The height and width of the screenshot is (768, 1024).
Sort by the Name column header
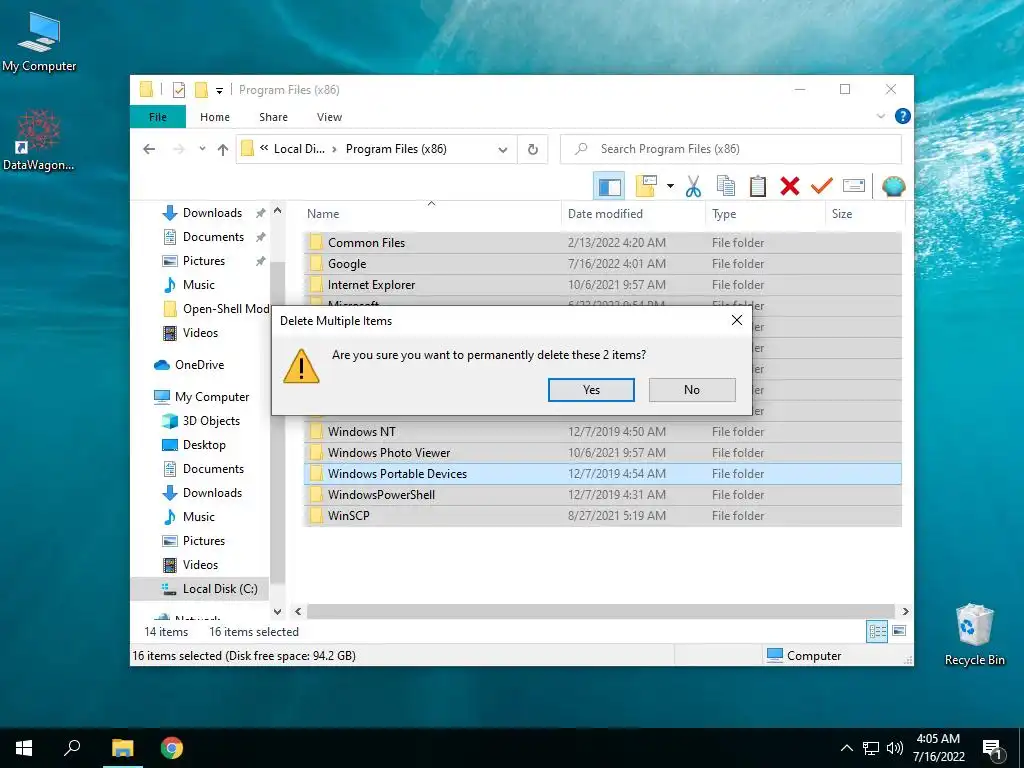pyautogui.click(x=431, y=214)
